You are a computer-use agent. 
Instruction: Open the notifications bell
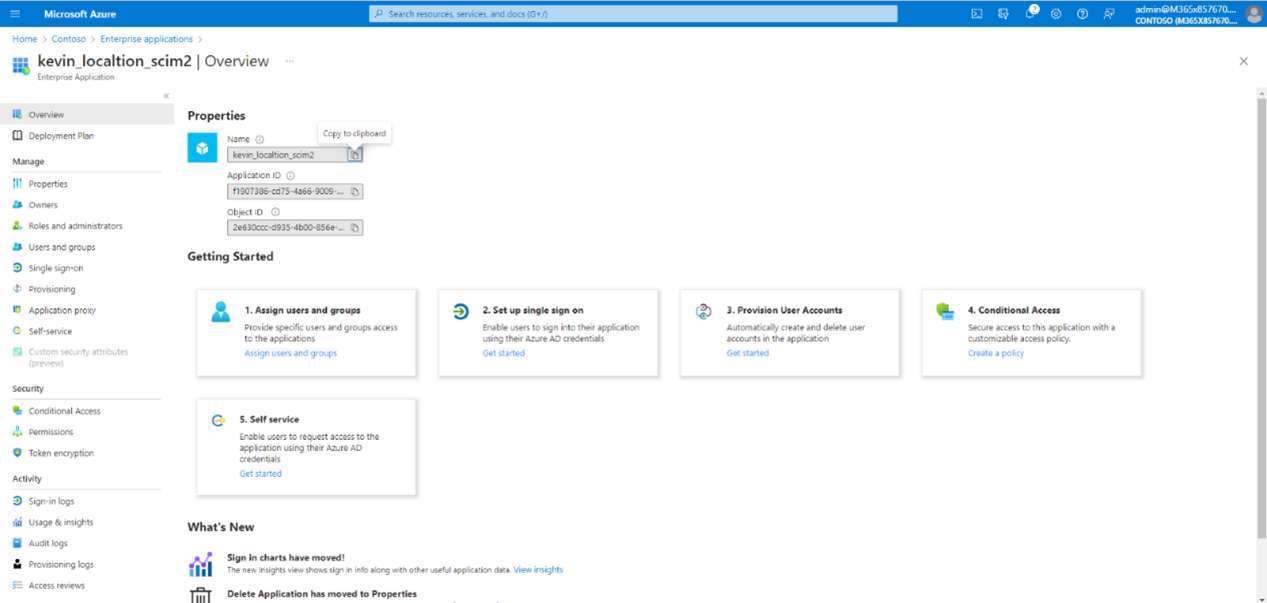tap(1030, 14)
